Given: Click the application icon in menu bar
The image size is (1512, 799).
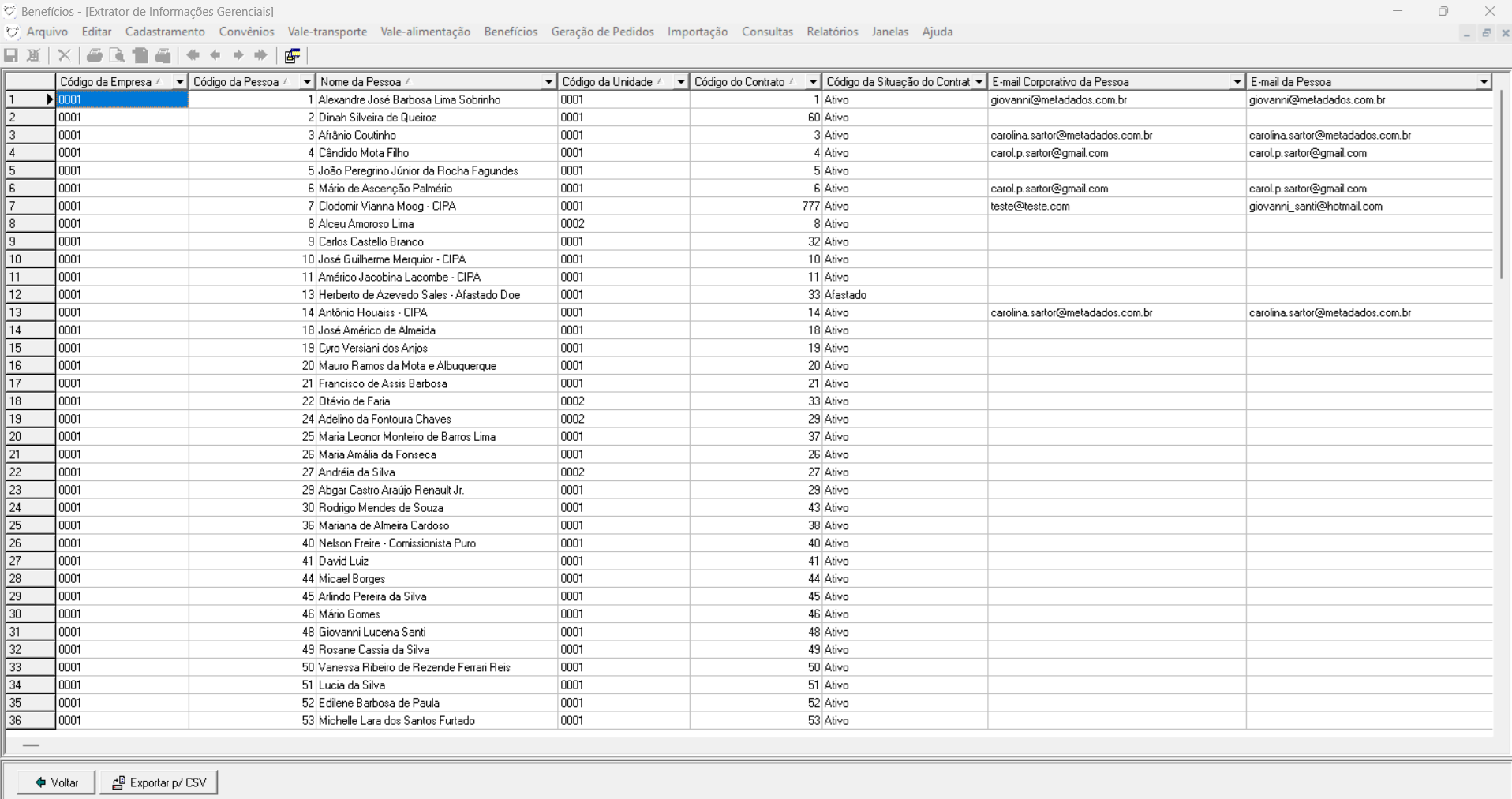Looking at the screenshot, I should point(12,32).
